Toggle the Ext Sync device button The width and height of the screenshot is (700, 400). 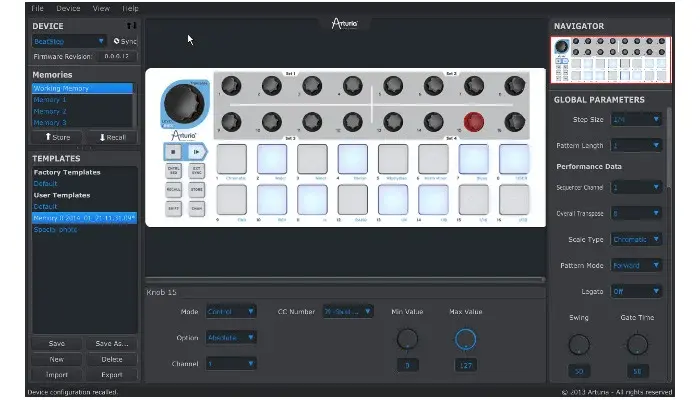click(196, 171)
